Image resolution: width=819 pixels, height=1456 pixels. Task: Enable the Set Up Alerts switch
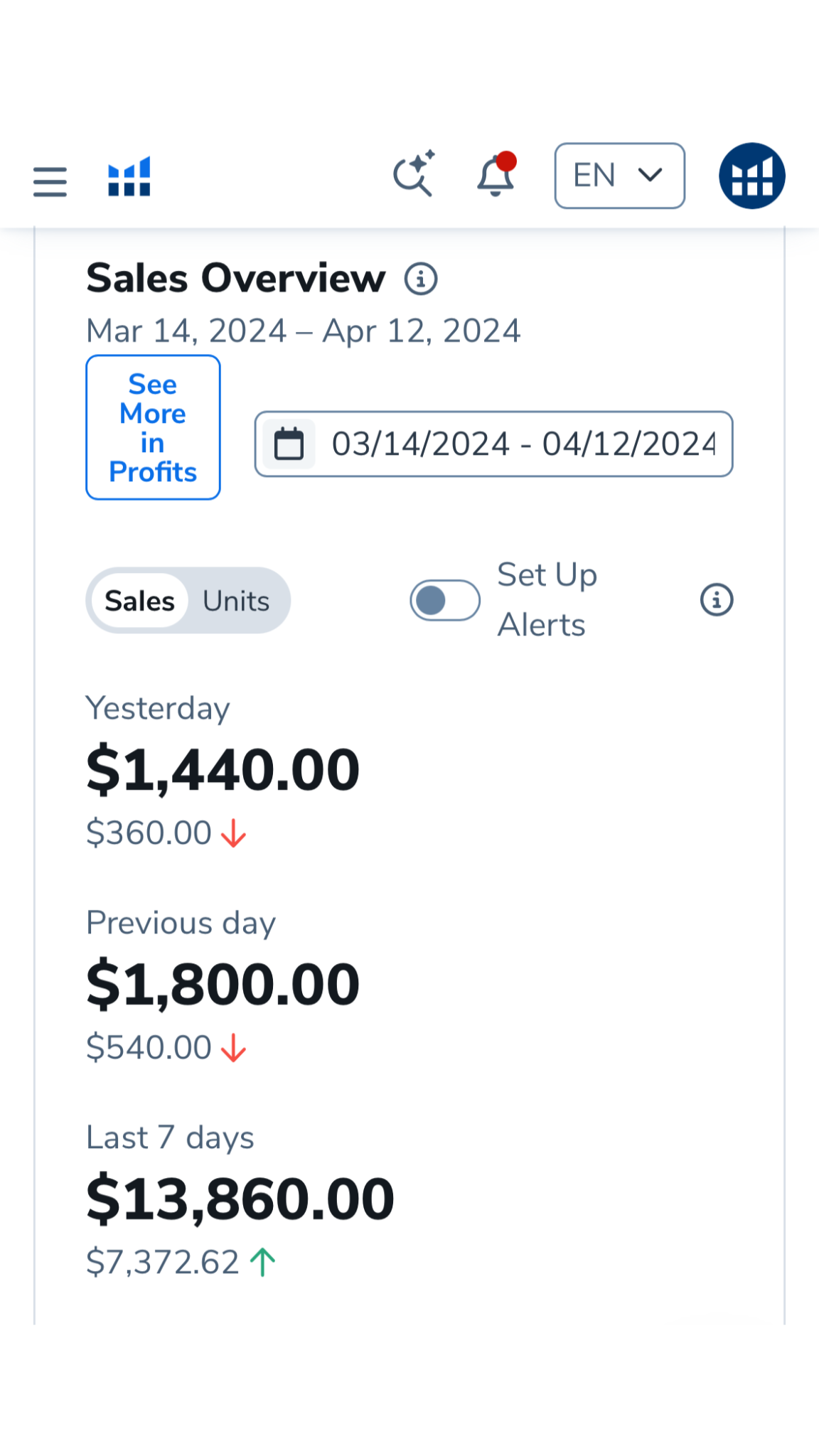tap(445, 601)
